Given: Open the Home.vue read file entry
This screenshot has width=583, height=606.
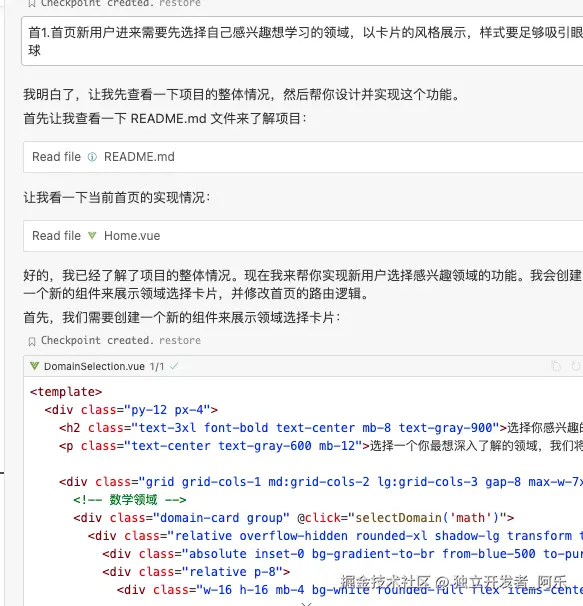Looking at the screenshot, I should click(x=303, y=236).
